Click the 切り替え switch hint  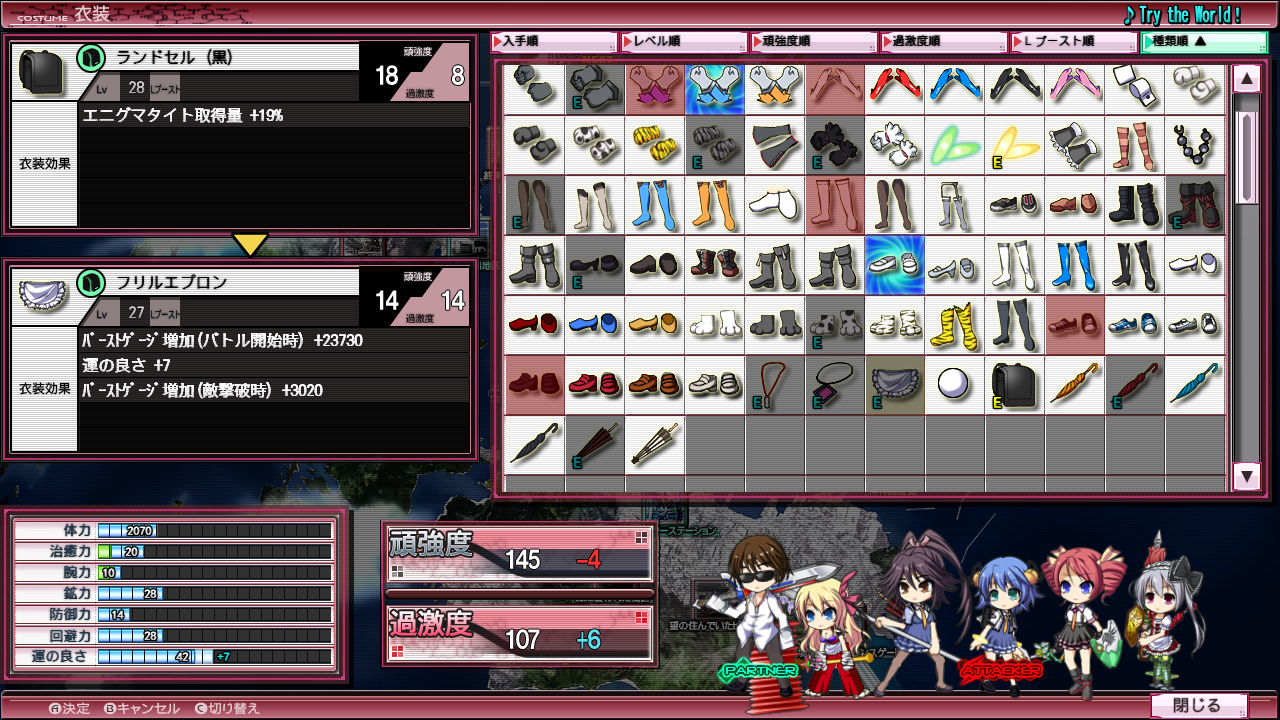tap(227, 708)
